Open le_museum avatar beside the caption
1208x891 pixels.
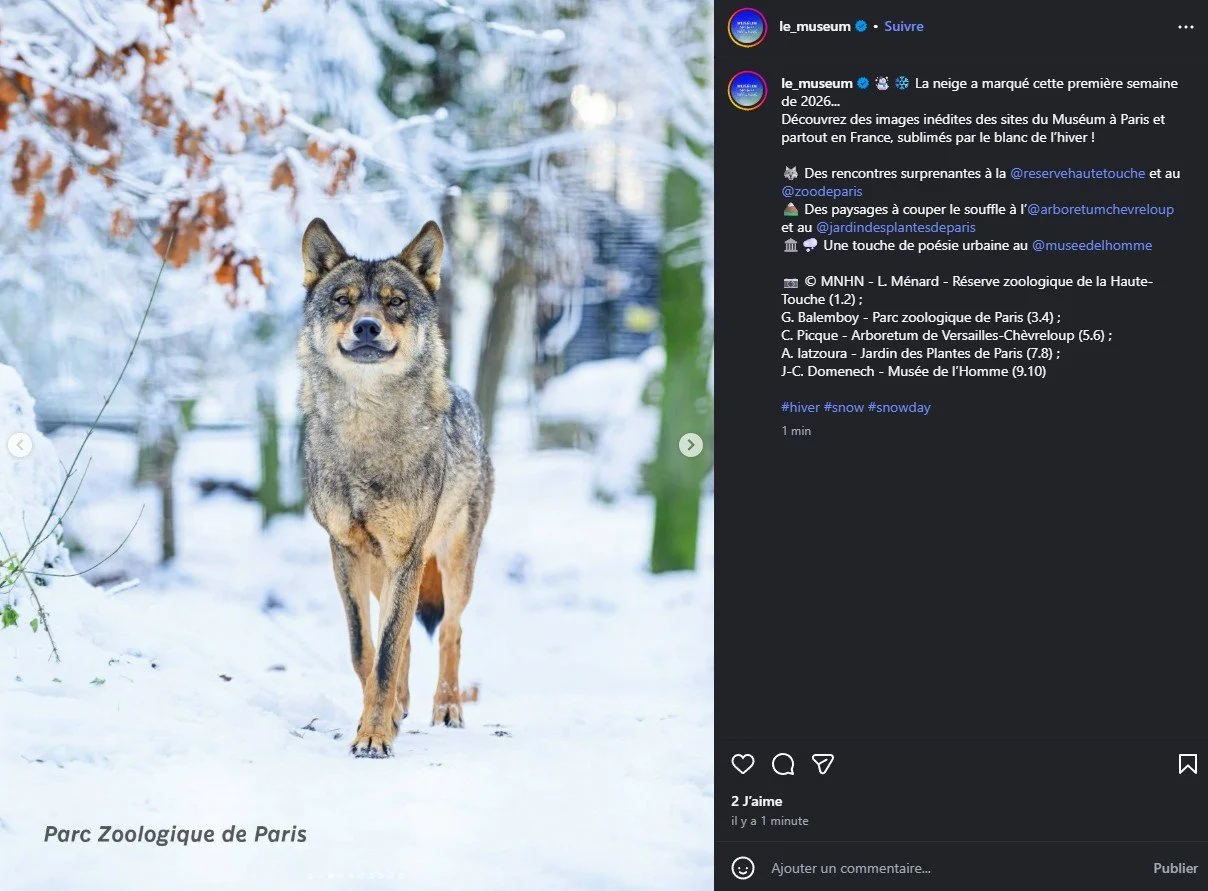coord(747,90)
